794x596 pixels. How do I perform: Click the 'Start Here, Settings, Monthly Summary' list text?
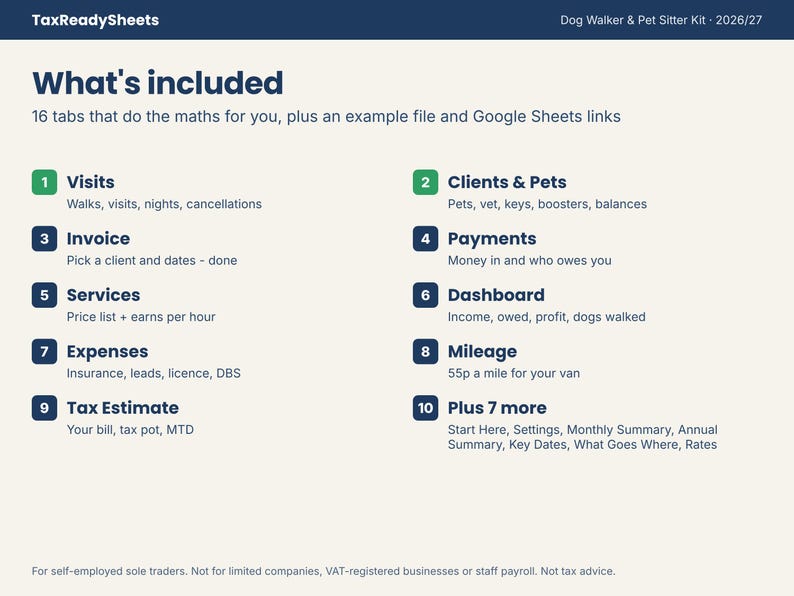coord(582,437)
